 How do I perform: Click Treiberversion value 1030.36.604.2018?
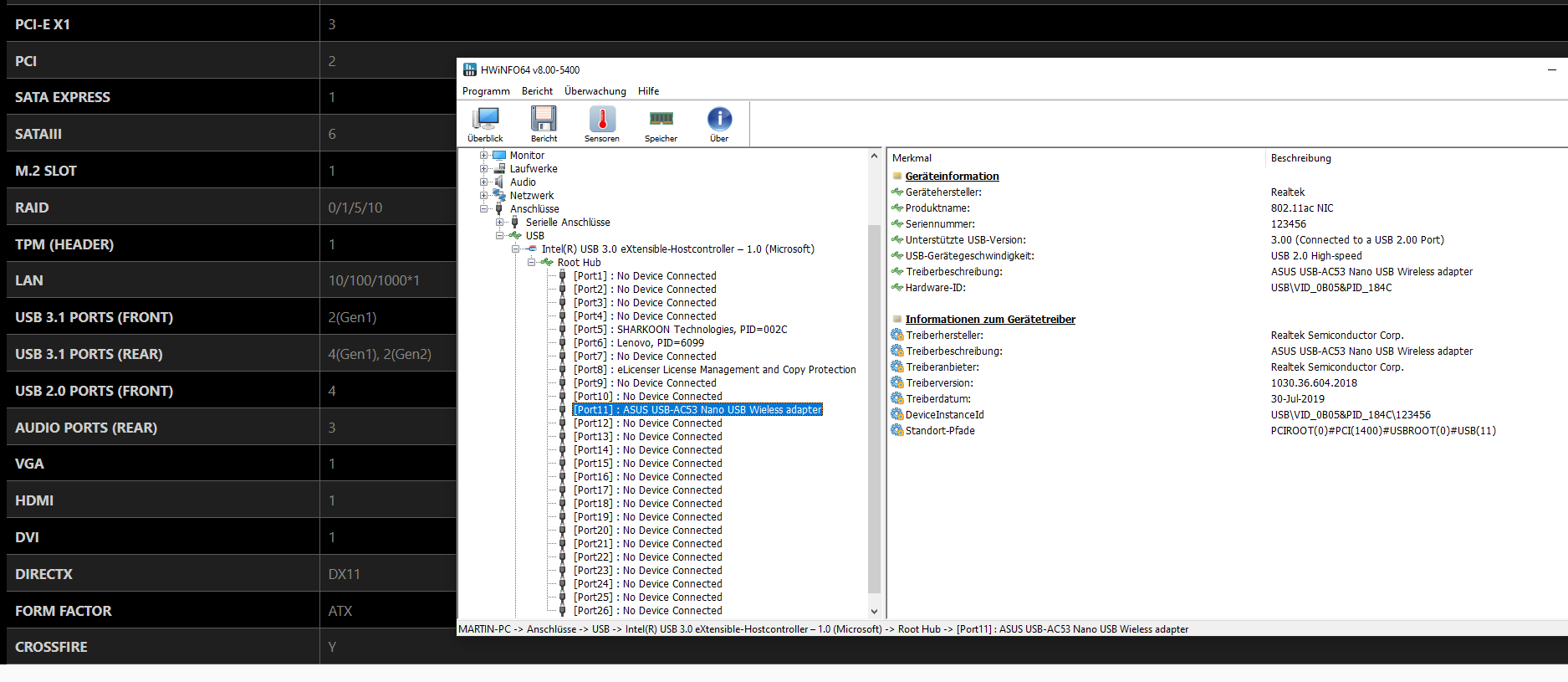coord(1314,383)
